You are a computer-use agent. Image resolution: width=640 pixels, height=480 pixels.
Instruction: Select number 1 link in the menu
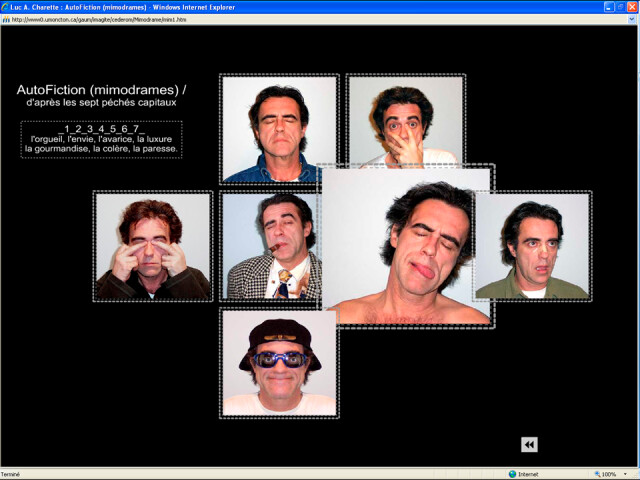pyautogui.click(x=66, y=130)
